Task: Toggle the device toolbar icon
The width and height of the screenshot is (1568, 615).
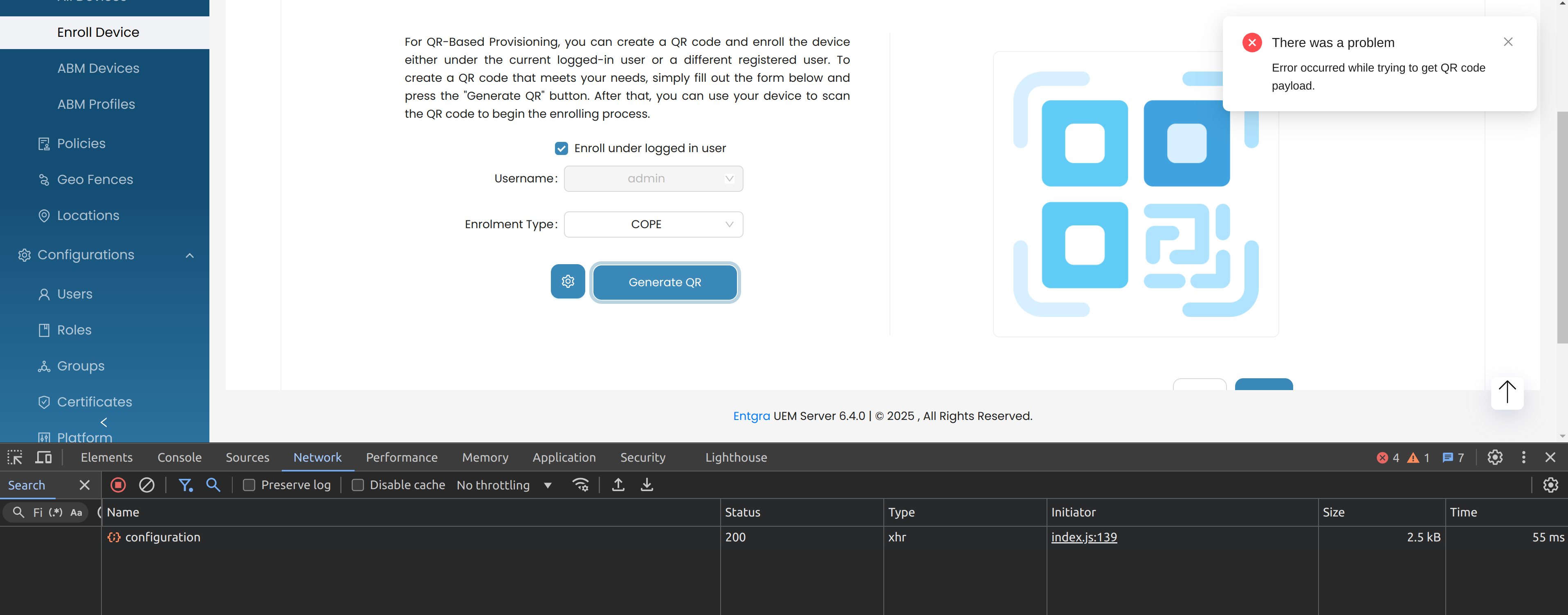Action: (44, 458)
